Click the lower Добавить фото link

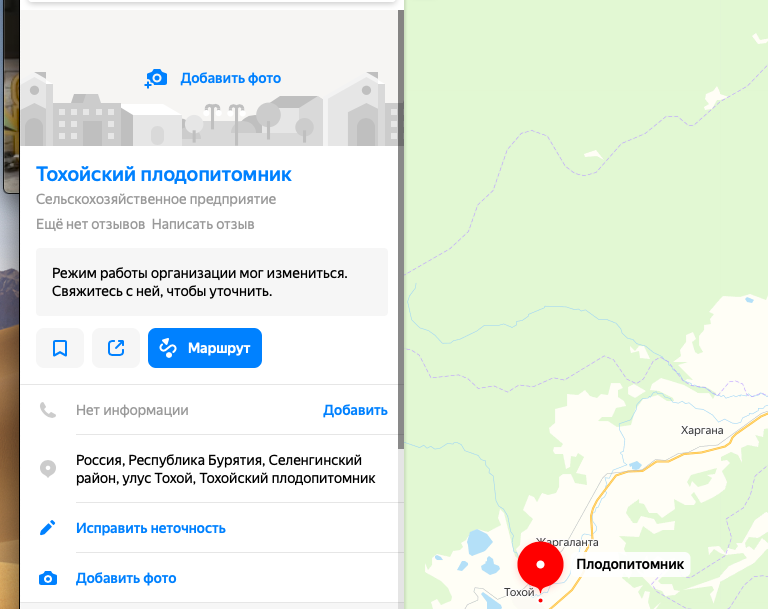point(126,579)
